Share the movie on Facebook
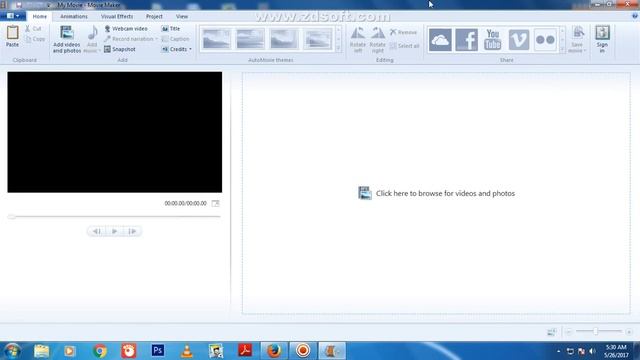 [467, 40]
